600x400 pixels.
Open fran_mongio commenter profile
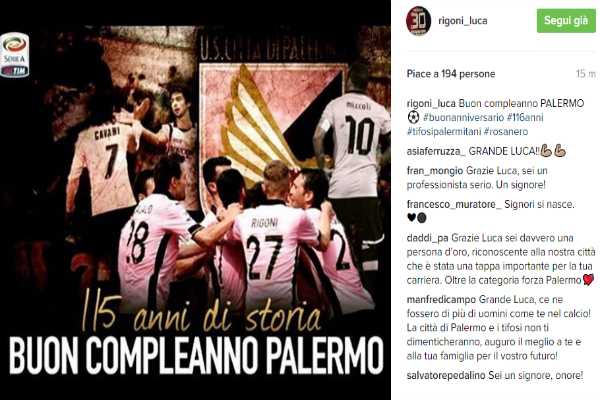434,171
